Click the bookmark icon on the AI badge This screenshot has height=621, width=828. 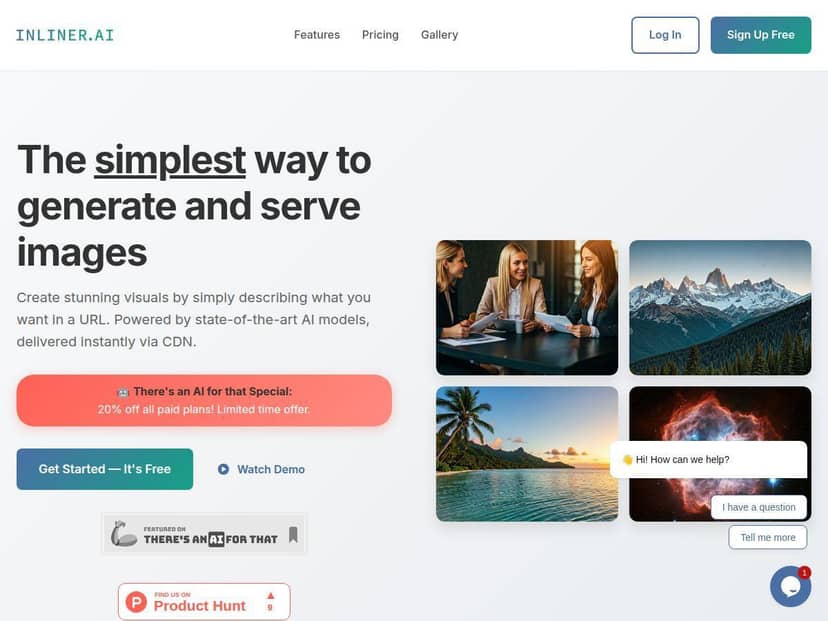[x=293, y=534]
